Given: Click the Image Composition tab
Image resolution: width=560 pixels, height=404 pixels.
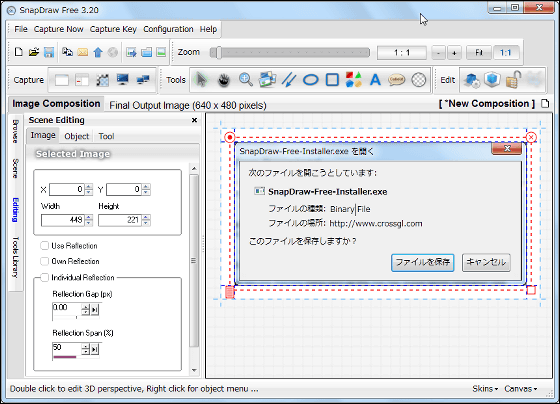Looking at the screenshot, I should click(56, 104).
